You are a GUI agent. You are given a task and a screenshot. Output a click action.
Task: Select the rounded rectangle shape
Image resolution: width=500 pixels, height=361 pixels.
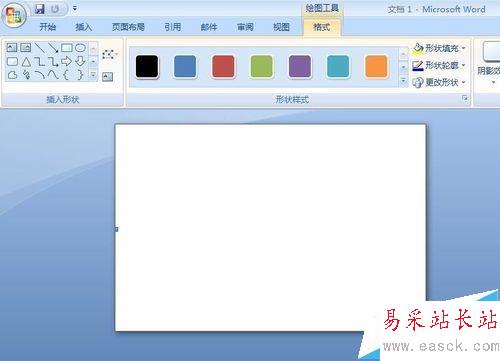12,61
